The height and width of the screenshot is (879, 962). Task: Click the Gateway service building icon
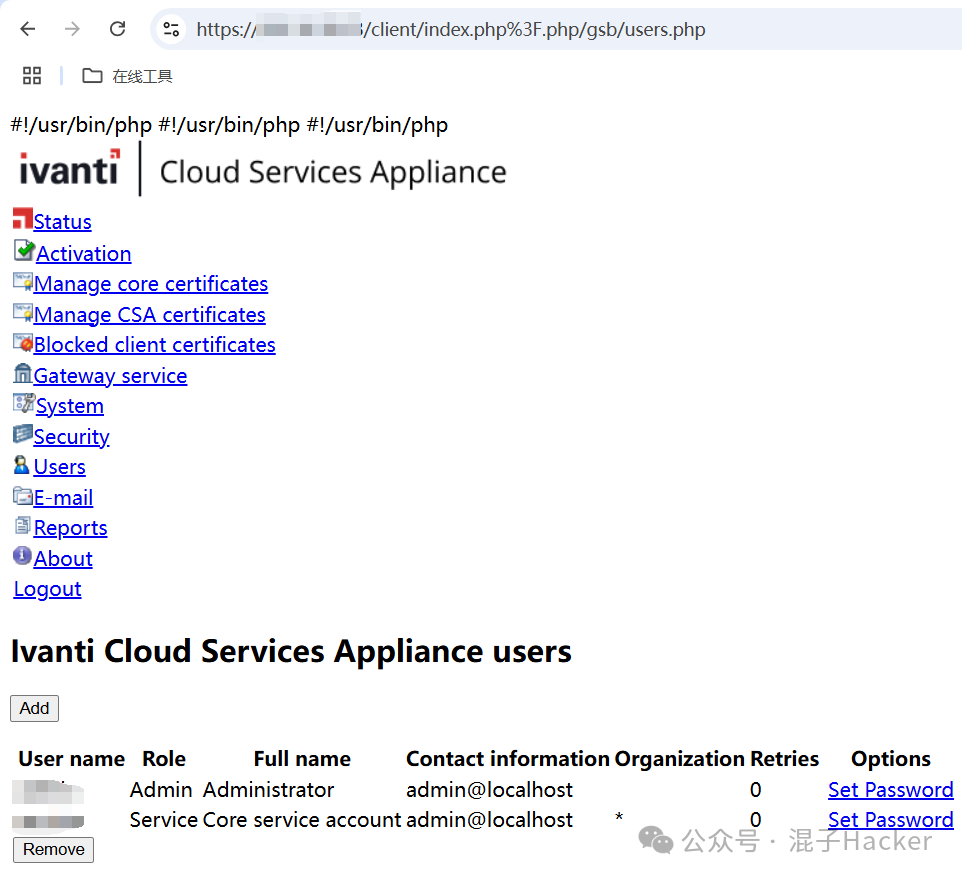pyautogui.click(x=23, y=372)
